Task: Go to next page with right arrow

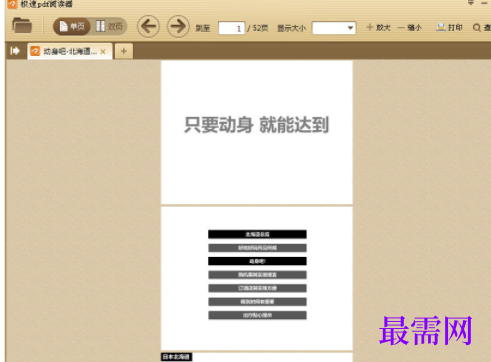Action: click(x=178, y=26)
